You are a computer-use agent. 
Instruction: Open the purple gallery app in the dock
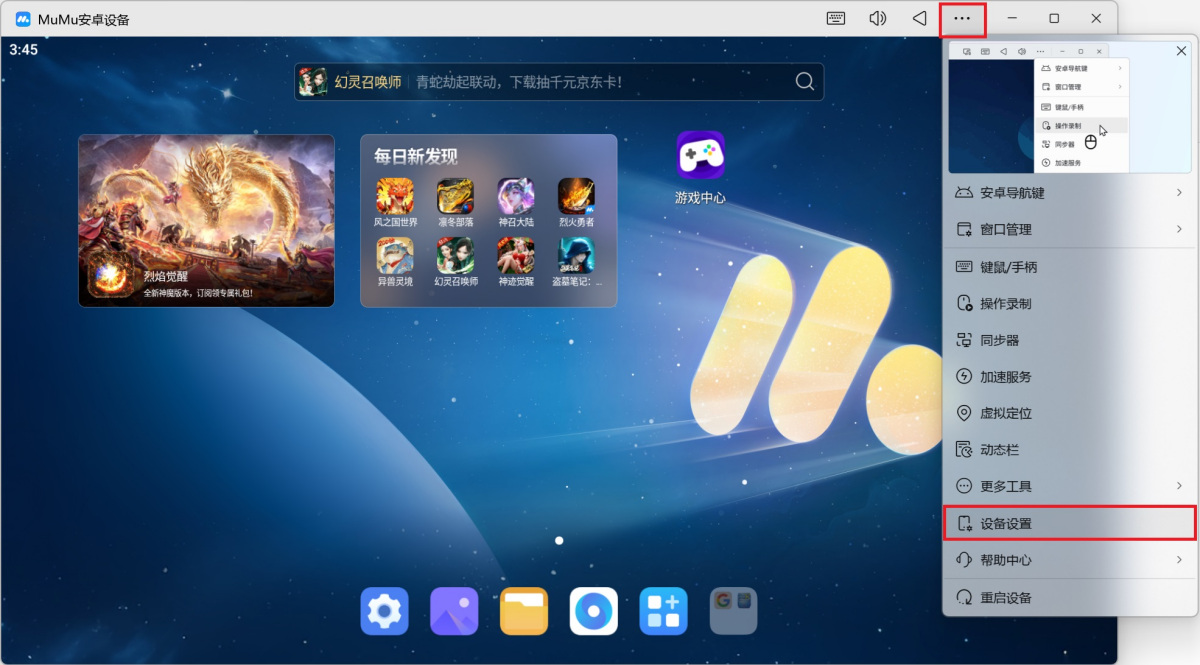tap(454, 610)
